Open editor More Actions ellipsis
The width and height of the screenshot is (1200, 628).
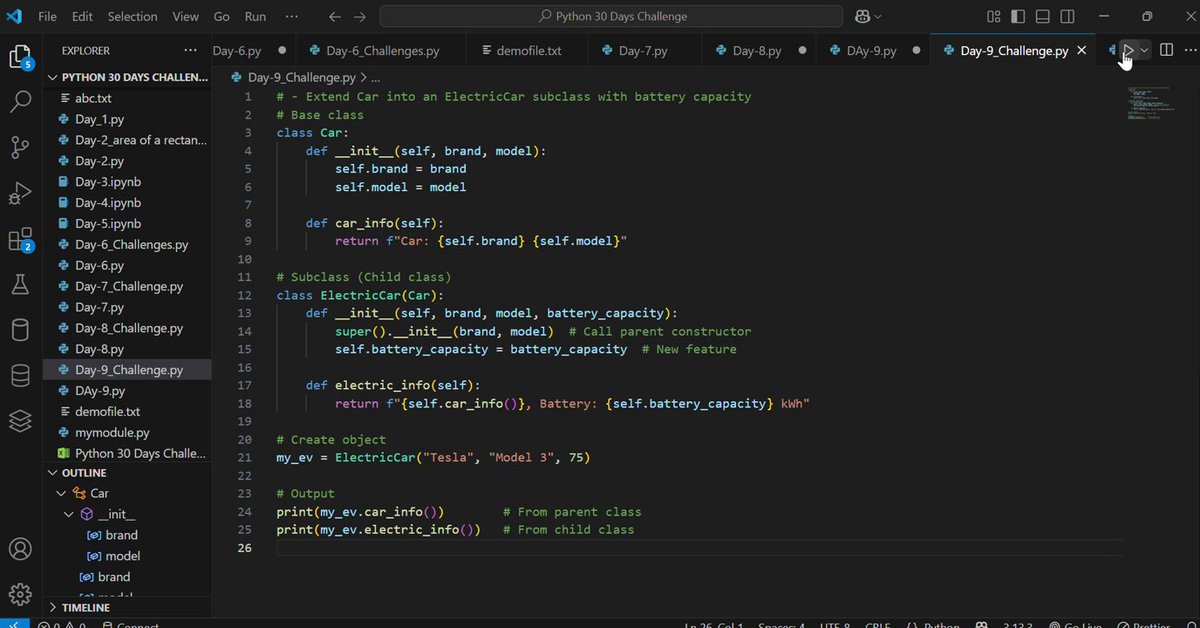(x=1188, y=51)
